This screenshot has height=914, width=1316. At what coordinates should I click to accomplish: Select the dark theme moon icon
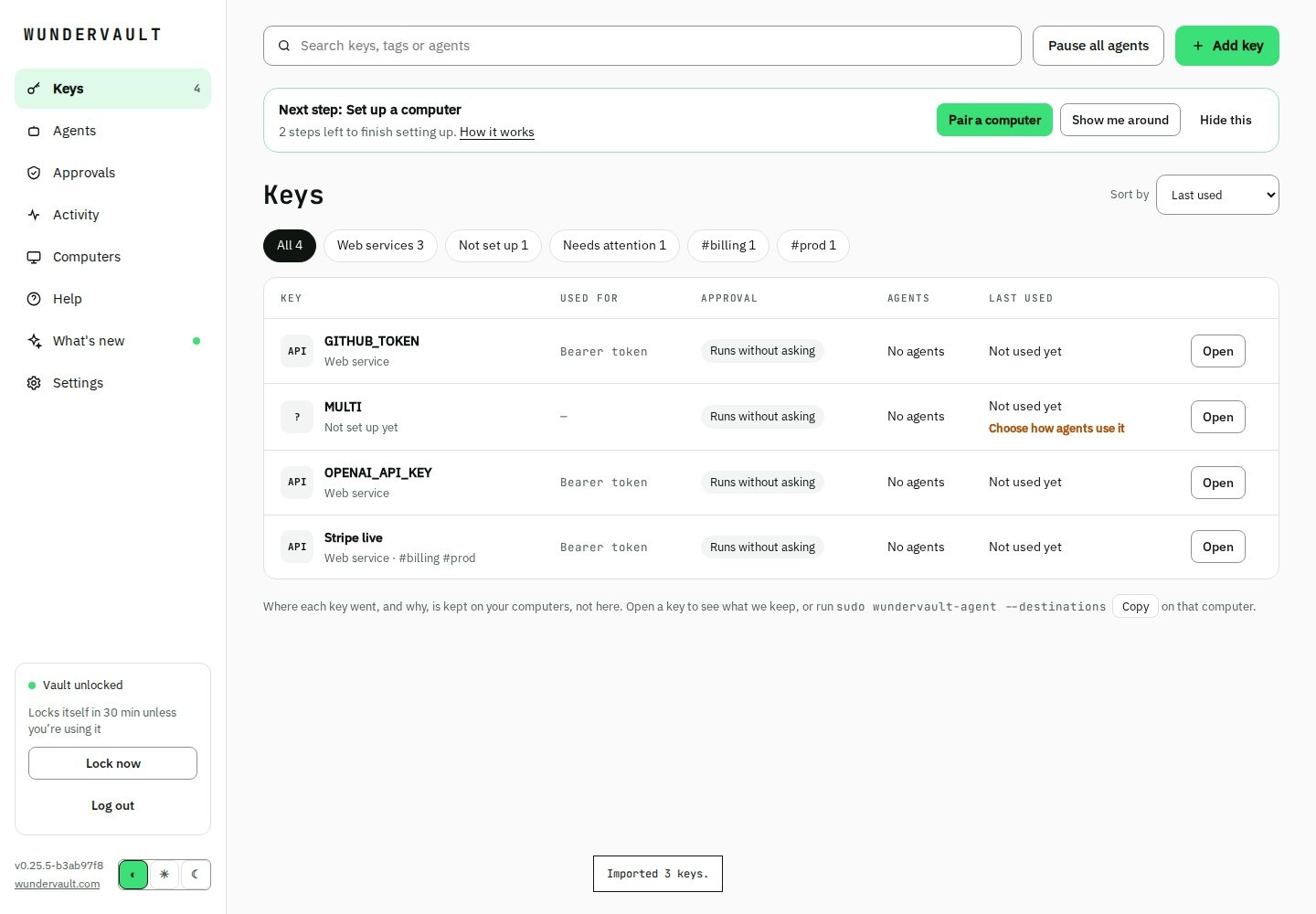[x=196, y=875]
